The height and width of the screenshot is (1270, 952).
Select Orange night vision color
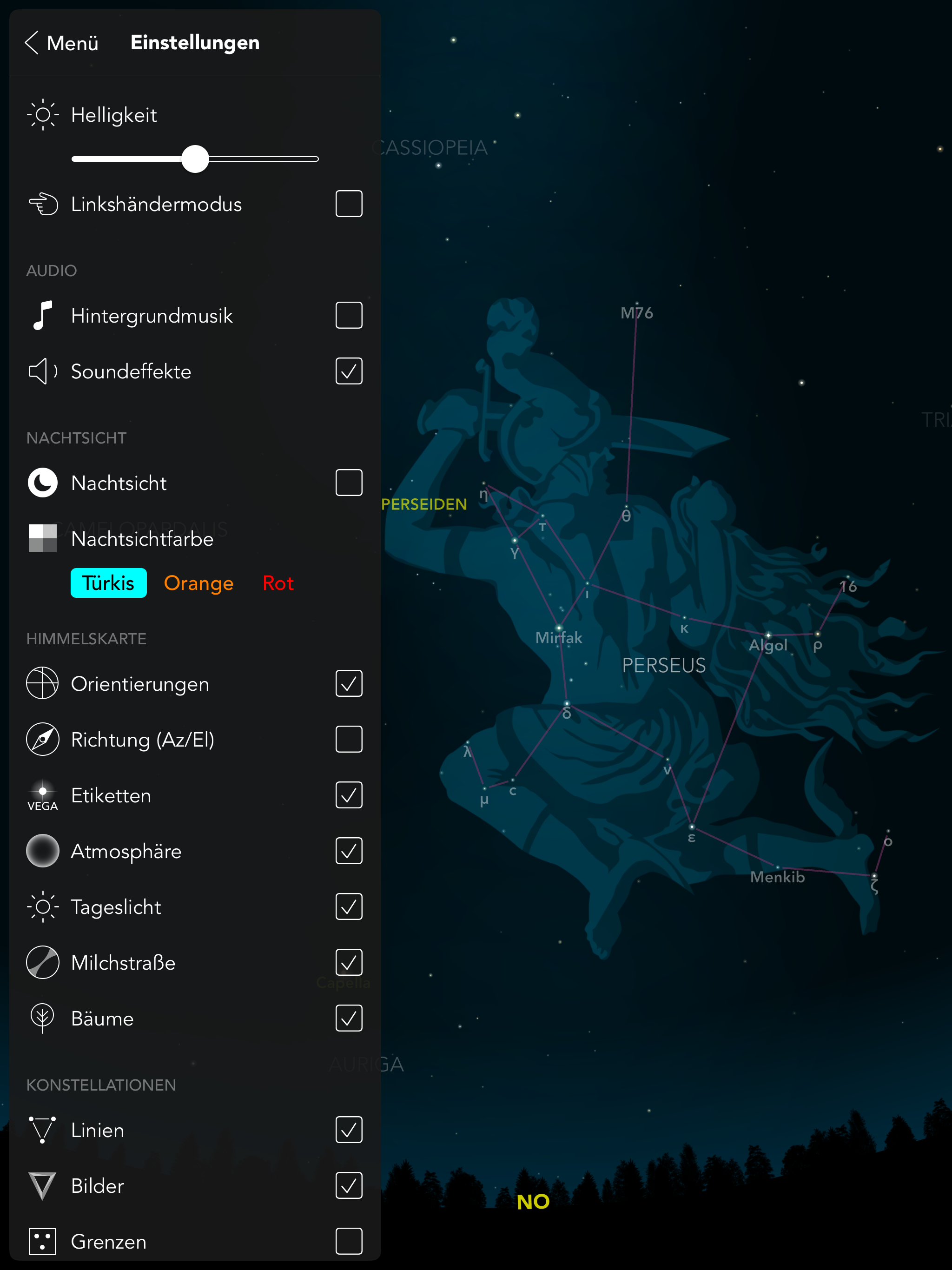pyautogui.click(x=198, y=583)
